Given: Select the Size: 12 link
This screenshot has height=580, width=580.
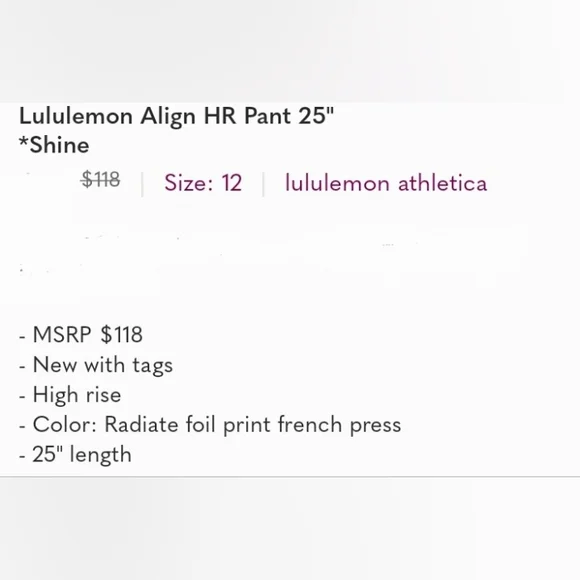Looking at the screenshot, I should pos(203,183).
